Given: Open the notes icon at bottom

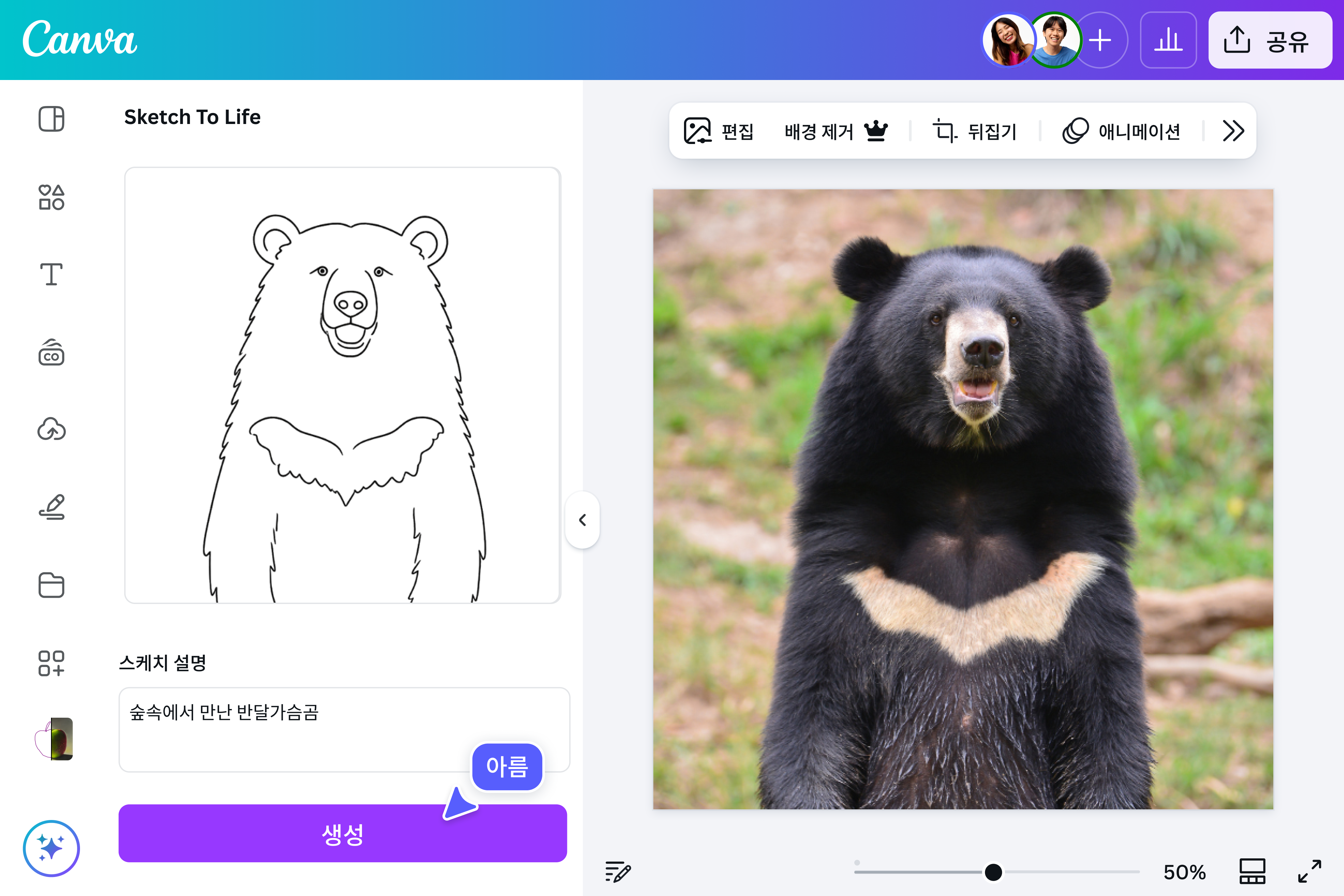Looking at the screenshot, I should pyautogui.click(x=618, y=871).
